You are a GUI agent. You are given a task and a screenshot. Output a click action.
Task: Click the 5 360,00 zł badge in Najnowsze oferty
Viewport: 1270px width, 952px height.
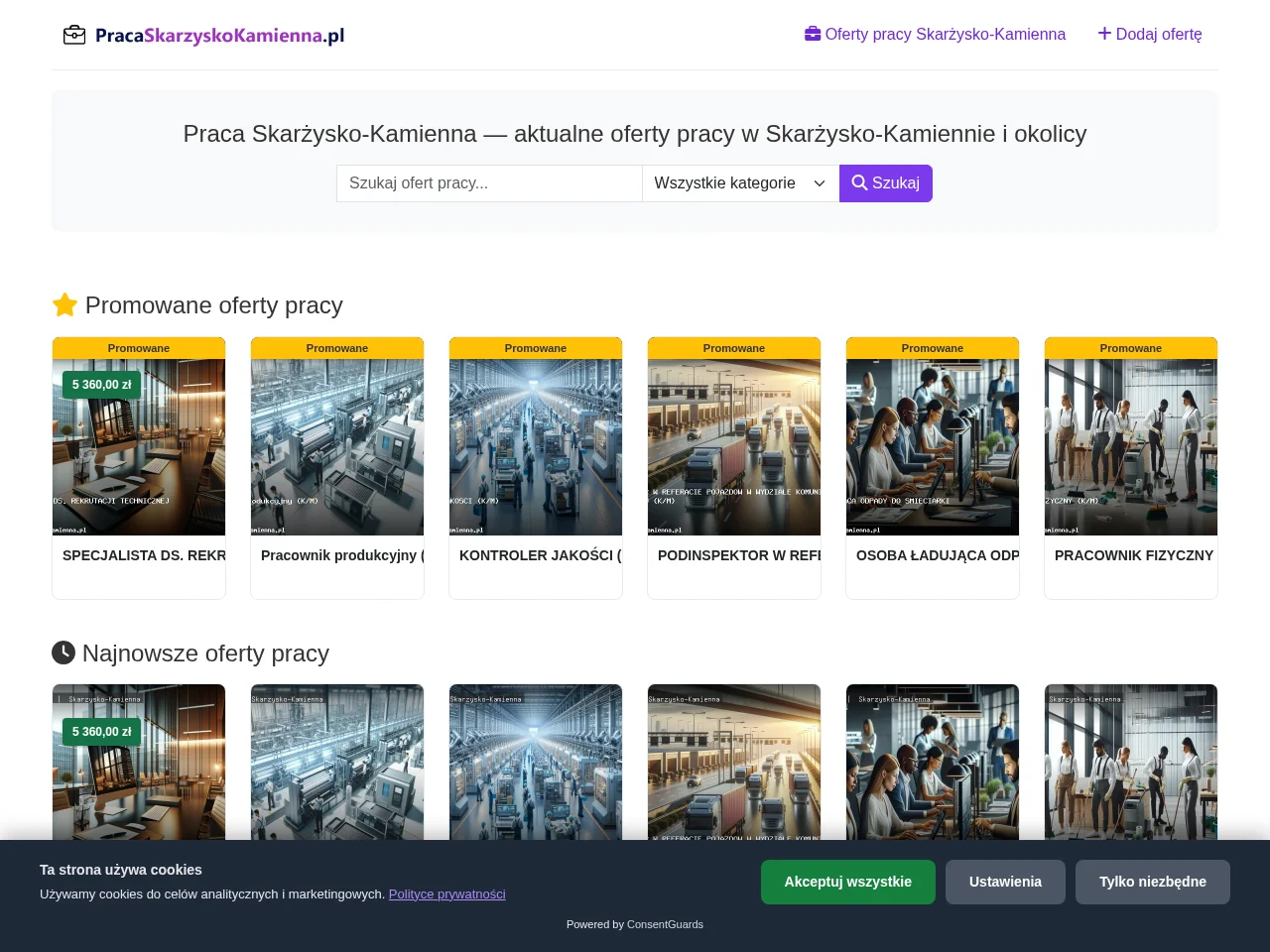(x=101, y=732)
